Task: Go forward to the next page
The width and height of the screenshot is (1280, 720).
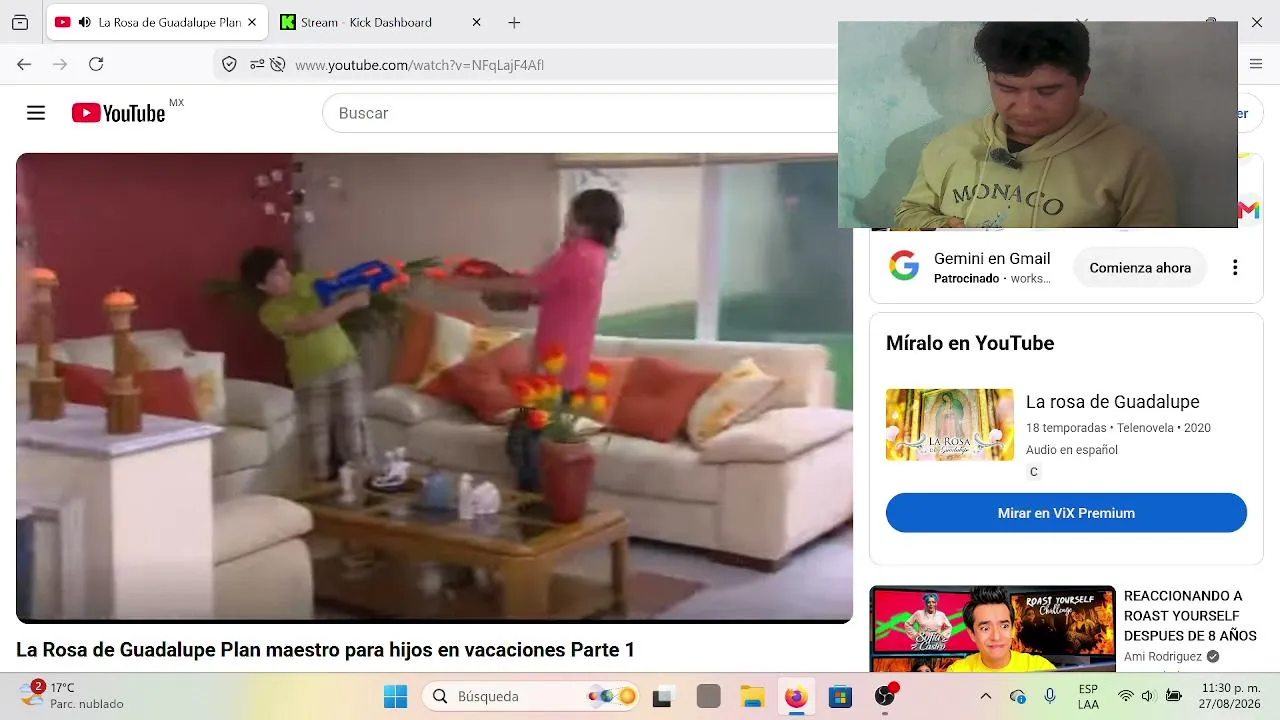Action: click(x=60, y=64)
